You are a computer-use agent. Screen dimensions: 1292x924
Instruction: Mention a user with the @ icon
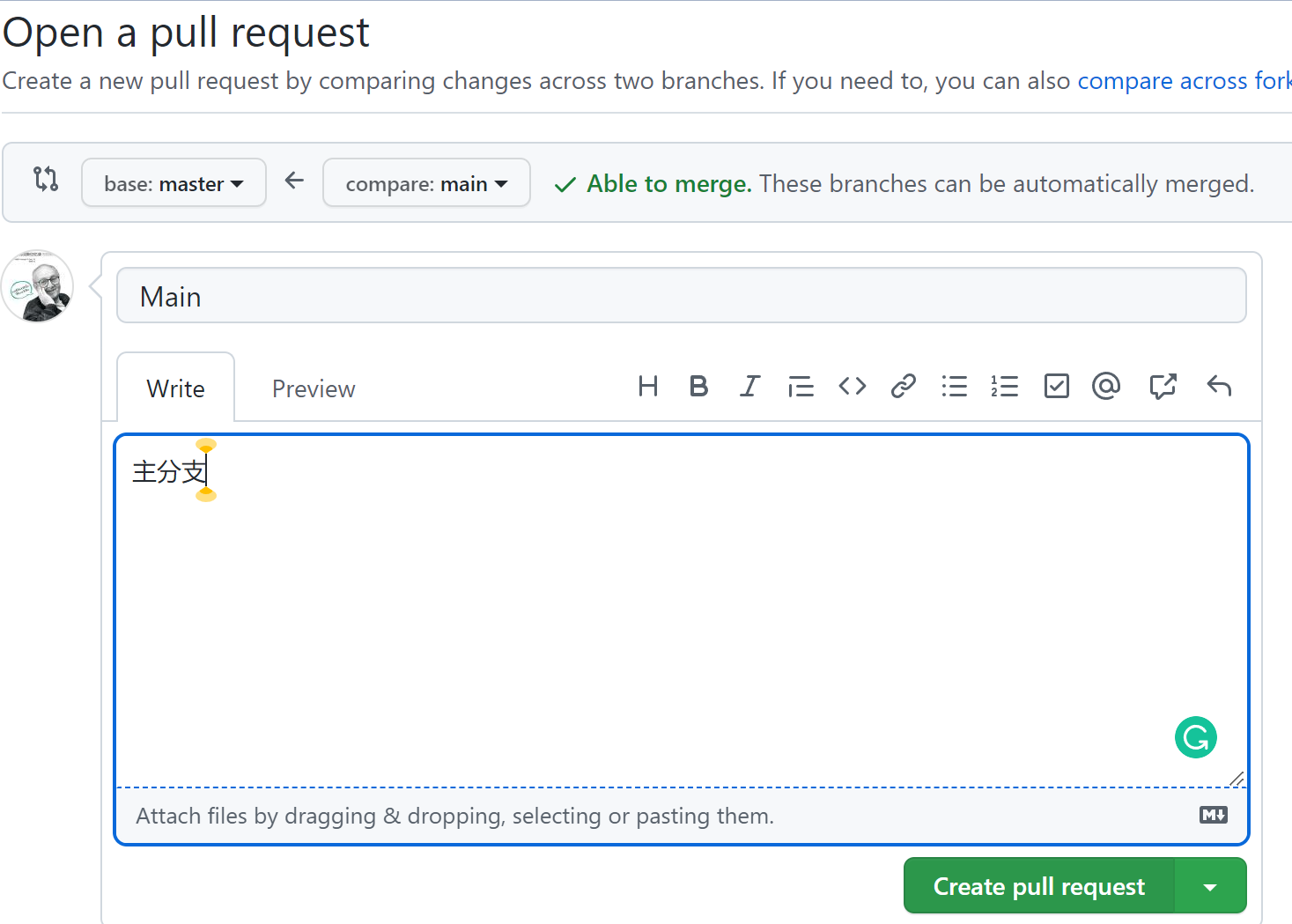coord(1106,386)
